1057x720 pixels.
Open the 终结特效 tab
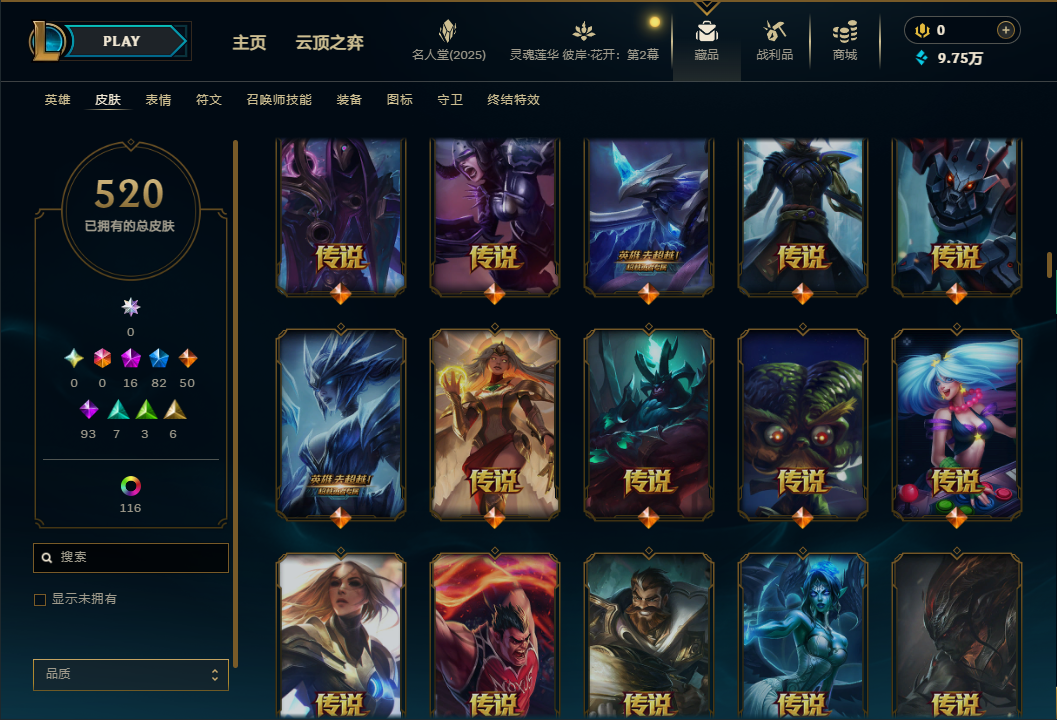tap(514, 100)
